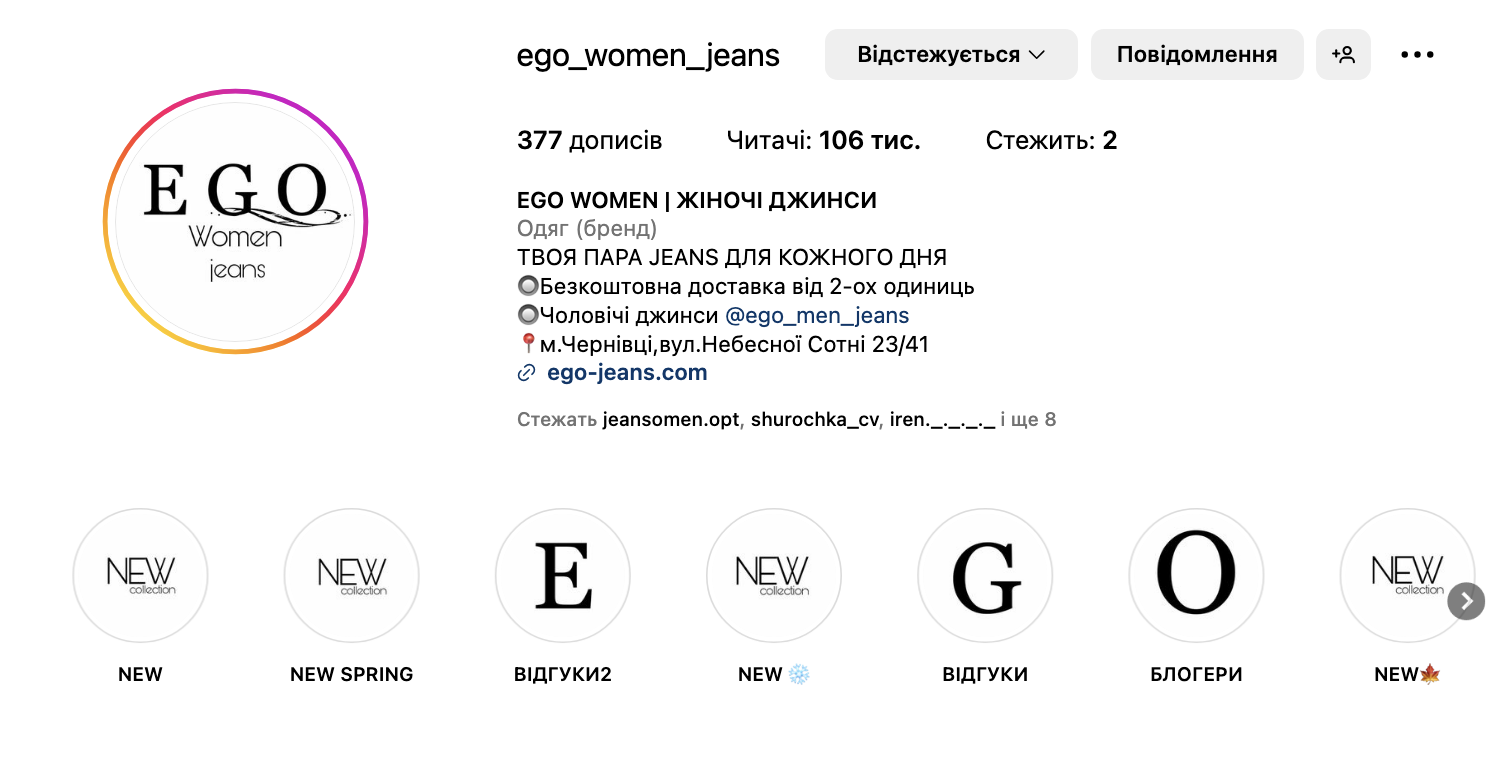This screenshot has height=772, width=1502.
Task: View the ВІДГУКИ2 highlight with letter E
Action: 563,576
